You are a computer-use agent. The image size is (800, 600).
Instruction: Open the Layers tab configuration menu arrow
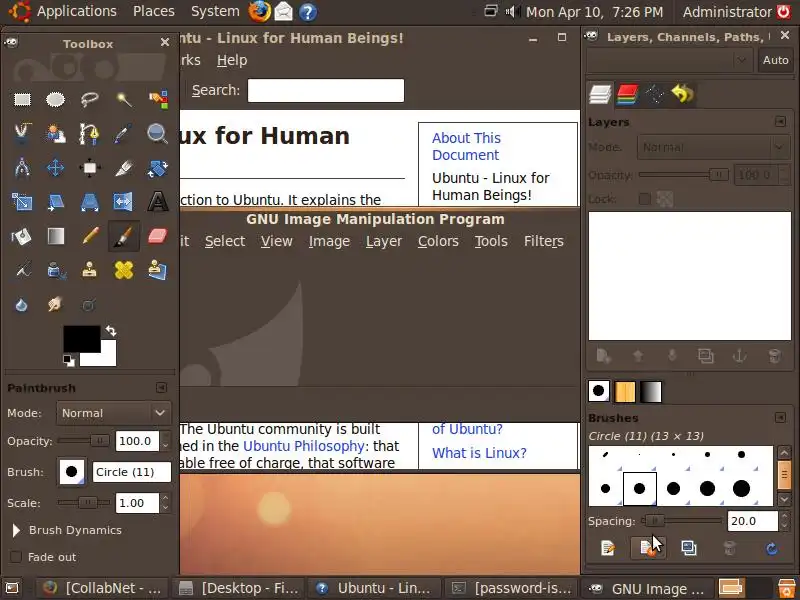pyautogui.click(x=780, y=121)
